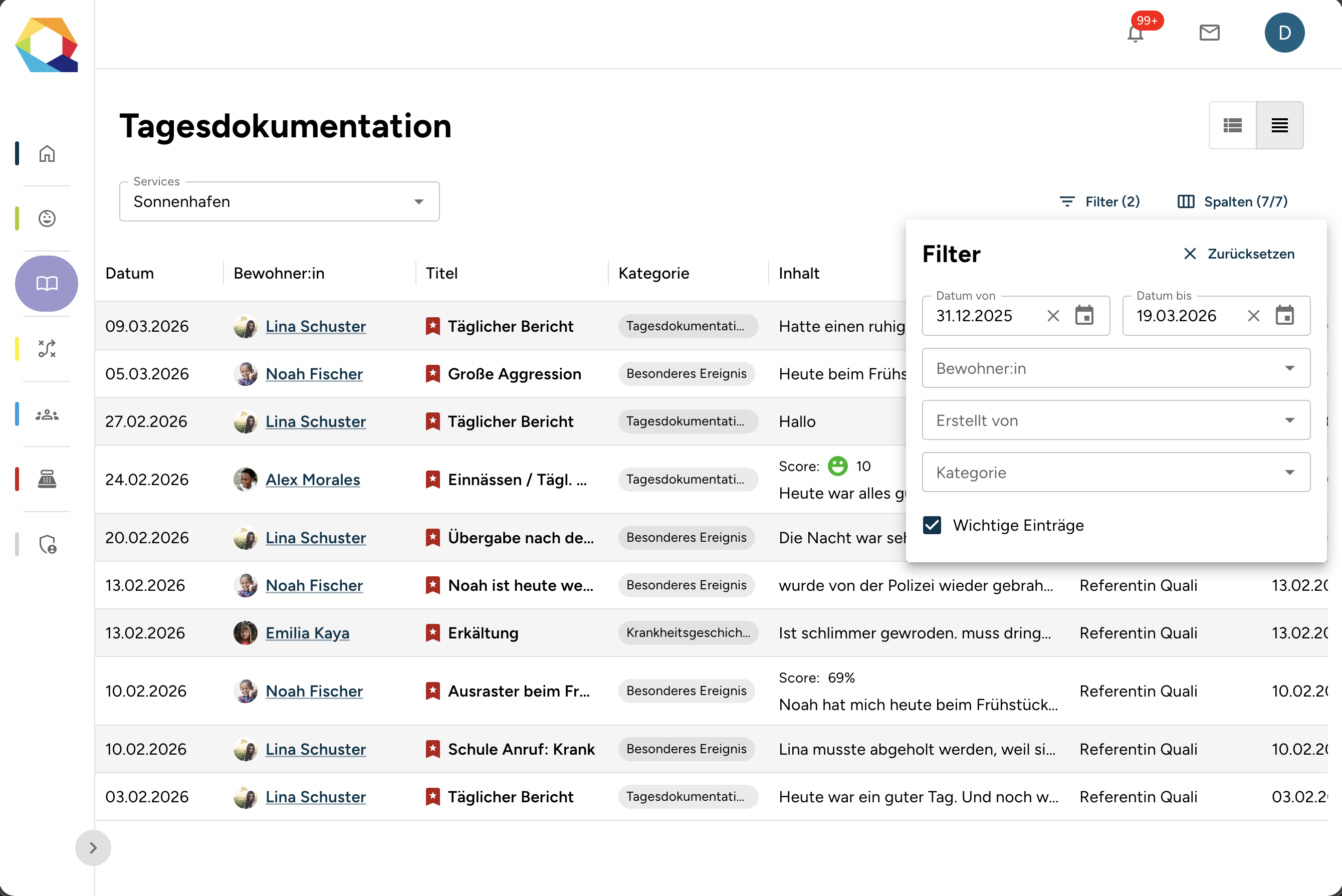Open the mail envelope icon
This screenshot has width=1342, height=896.
1209,33
